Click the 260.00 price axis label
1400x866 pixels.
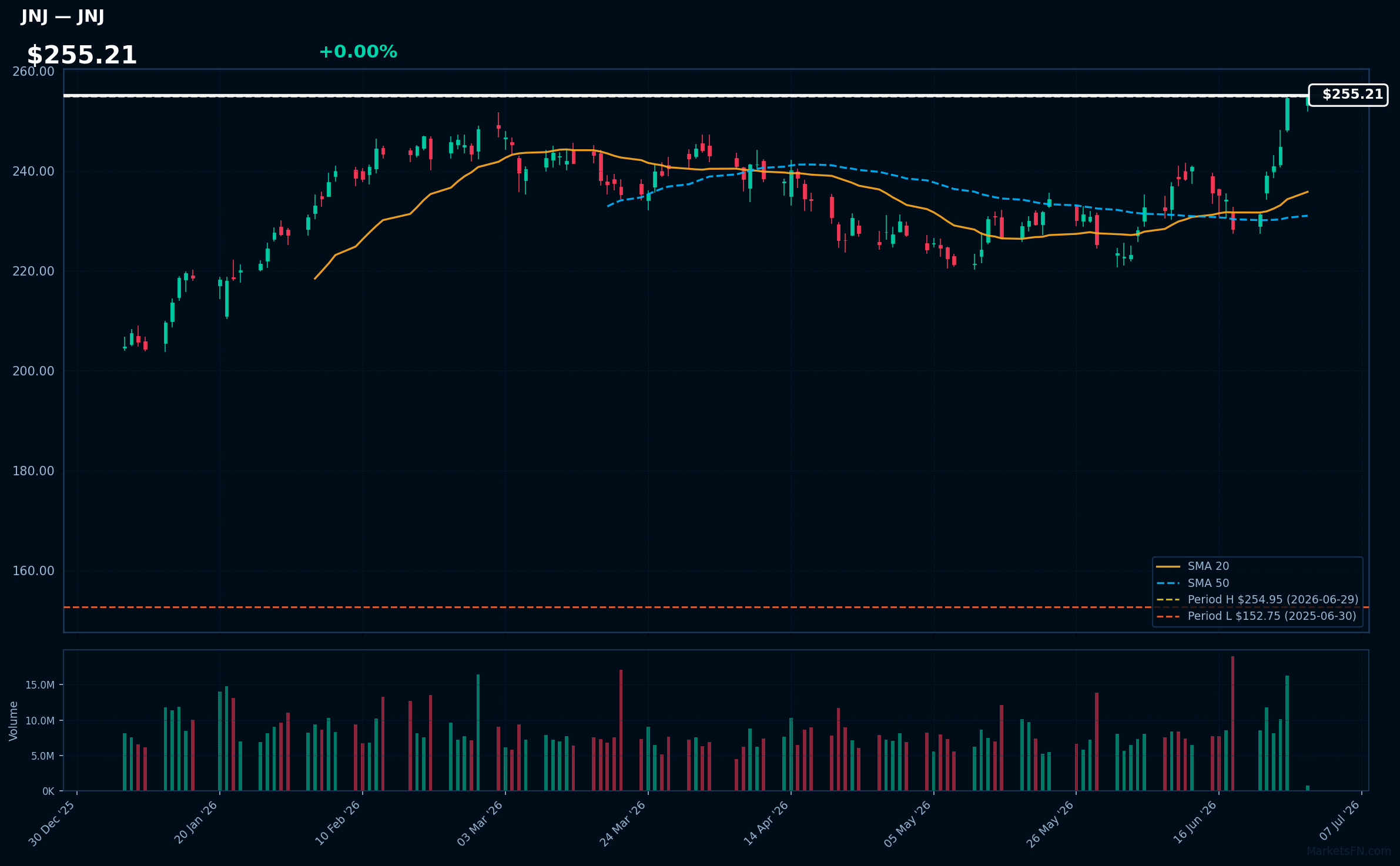34,72
